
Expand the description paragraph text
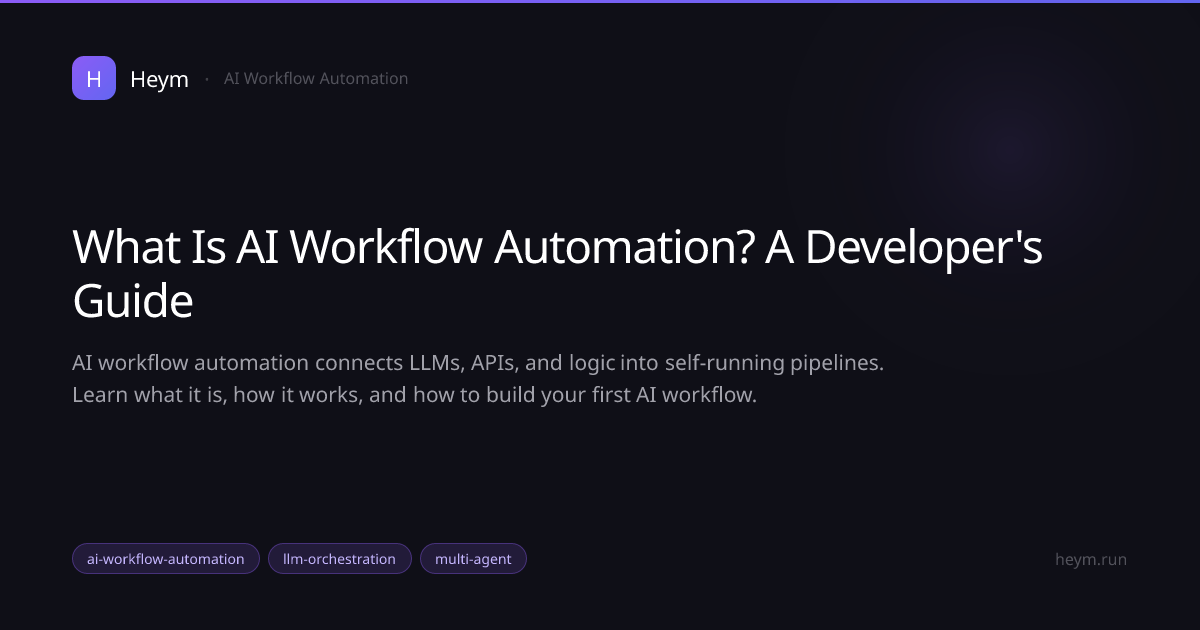pyautogui.click(x=478, y=378)
